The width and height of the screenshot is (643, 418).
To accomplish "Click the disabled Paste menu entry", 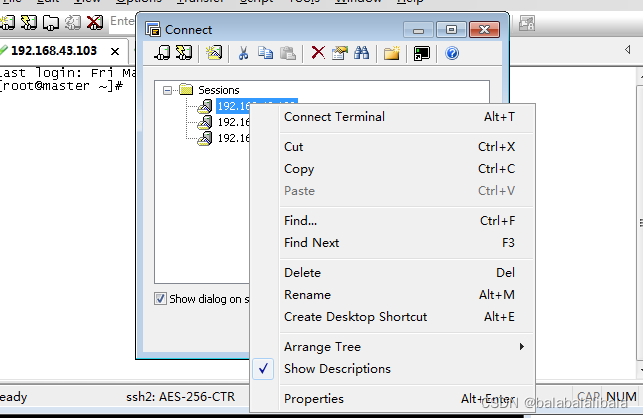I will [x=392, y=191].
